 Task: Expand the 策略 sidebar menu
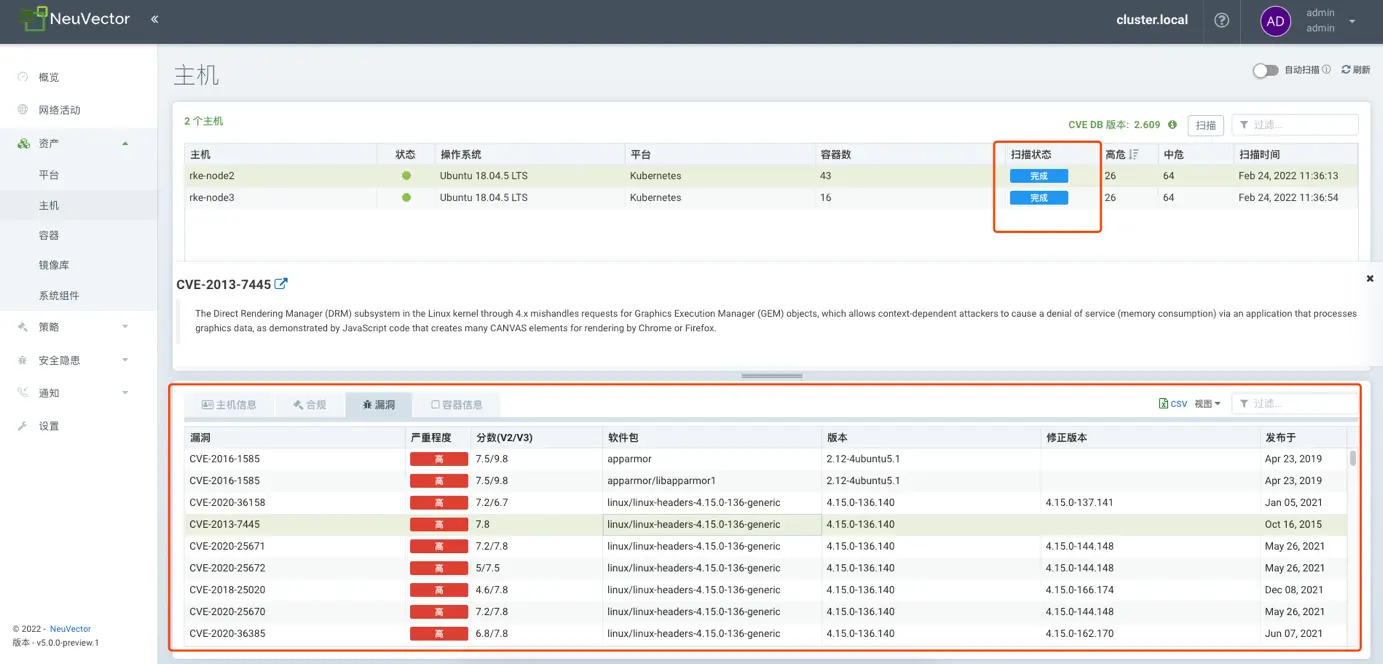pos(125,327)
